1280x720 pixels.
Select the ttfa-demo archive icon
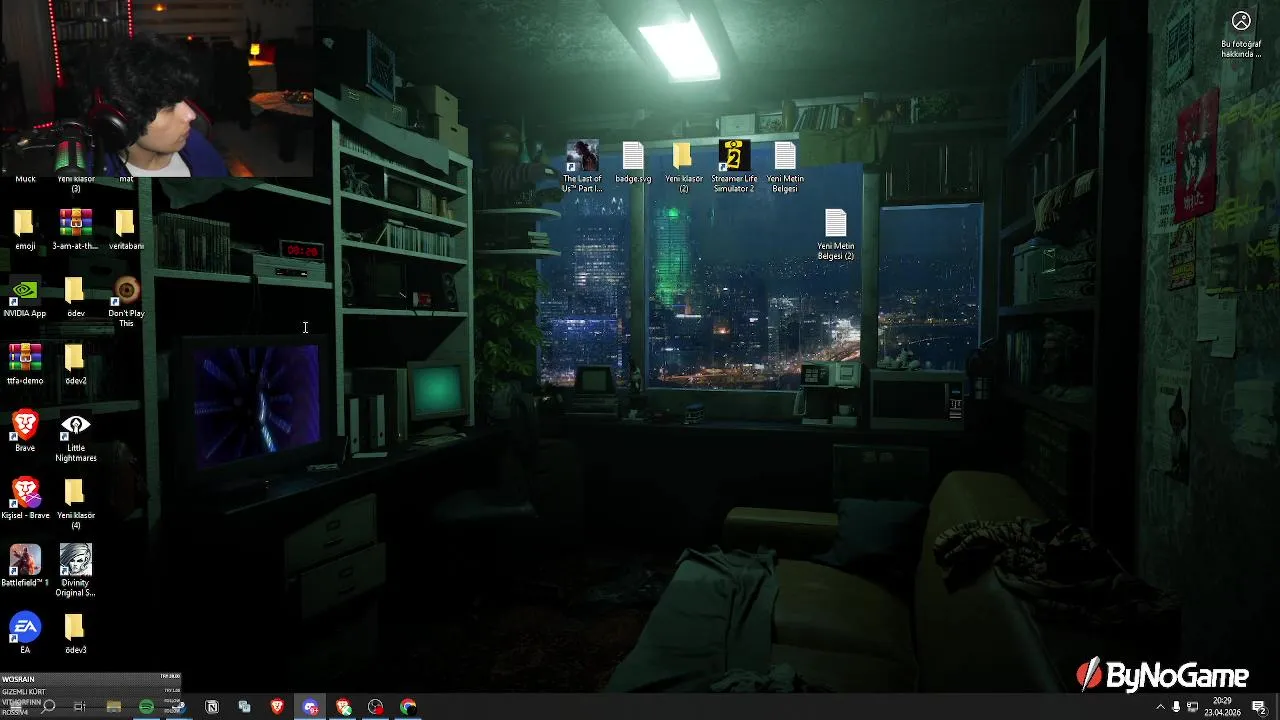[25, 364]
